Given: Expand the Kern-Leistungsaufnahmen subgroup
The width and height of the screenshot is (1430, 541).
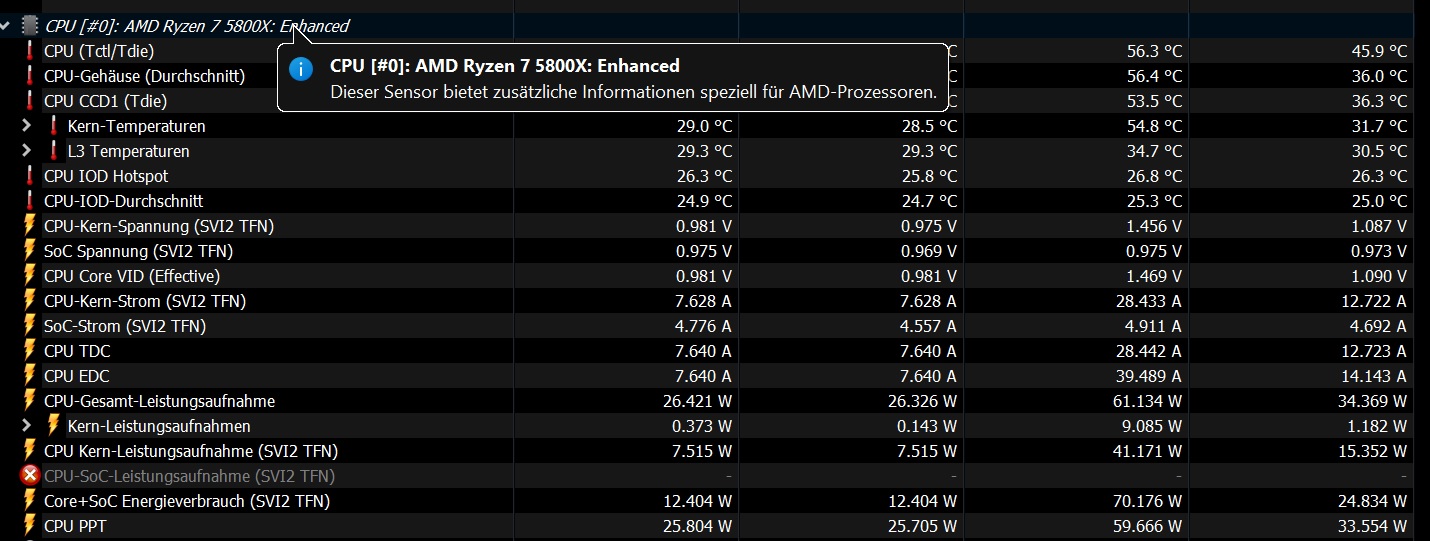Looking at the screenshot, I should [27, 425].
